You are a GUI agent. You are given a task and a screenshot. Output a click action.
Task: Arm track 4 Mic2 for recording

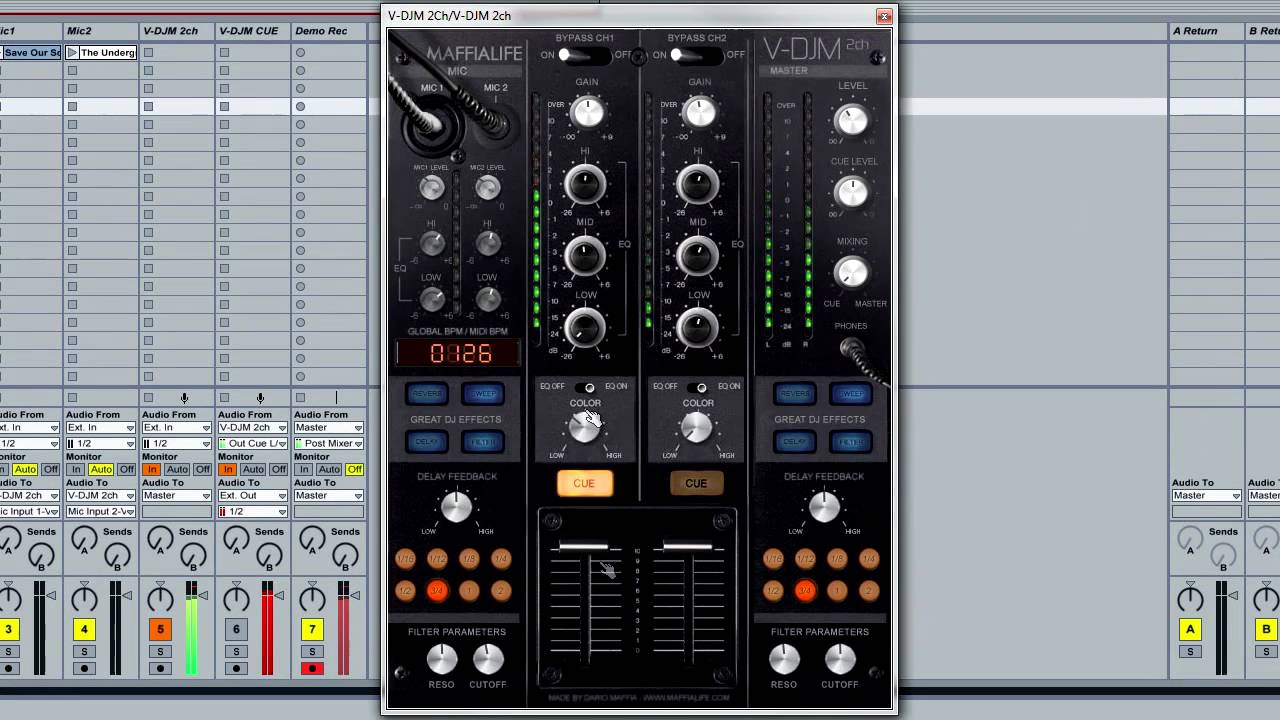tap(84, 668)
